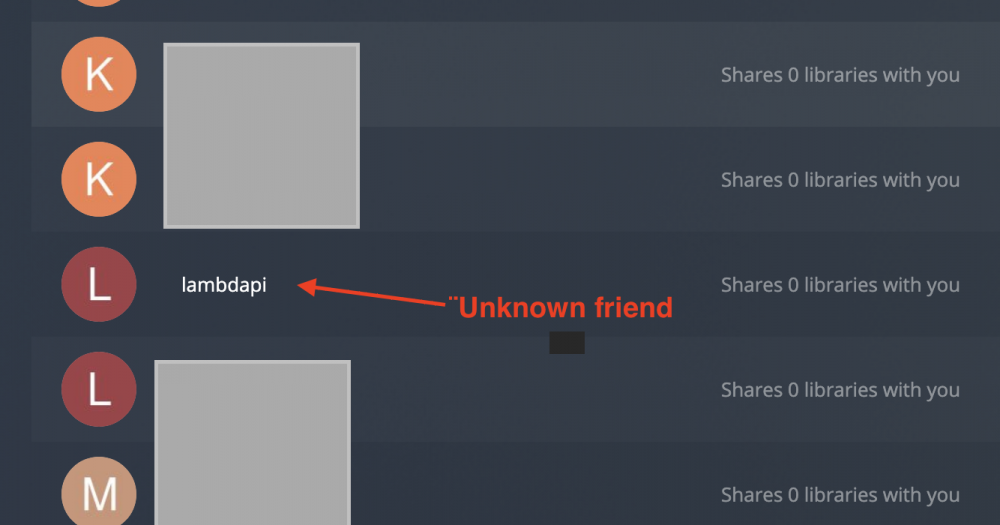Click shares text in the lower L row
The height and width of the screenshot is (525, 1000).
[x=840, y=390]
